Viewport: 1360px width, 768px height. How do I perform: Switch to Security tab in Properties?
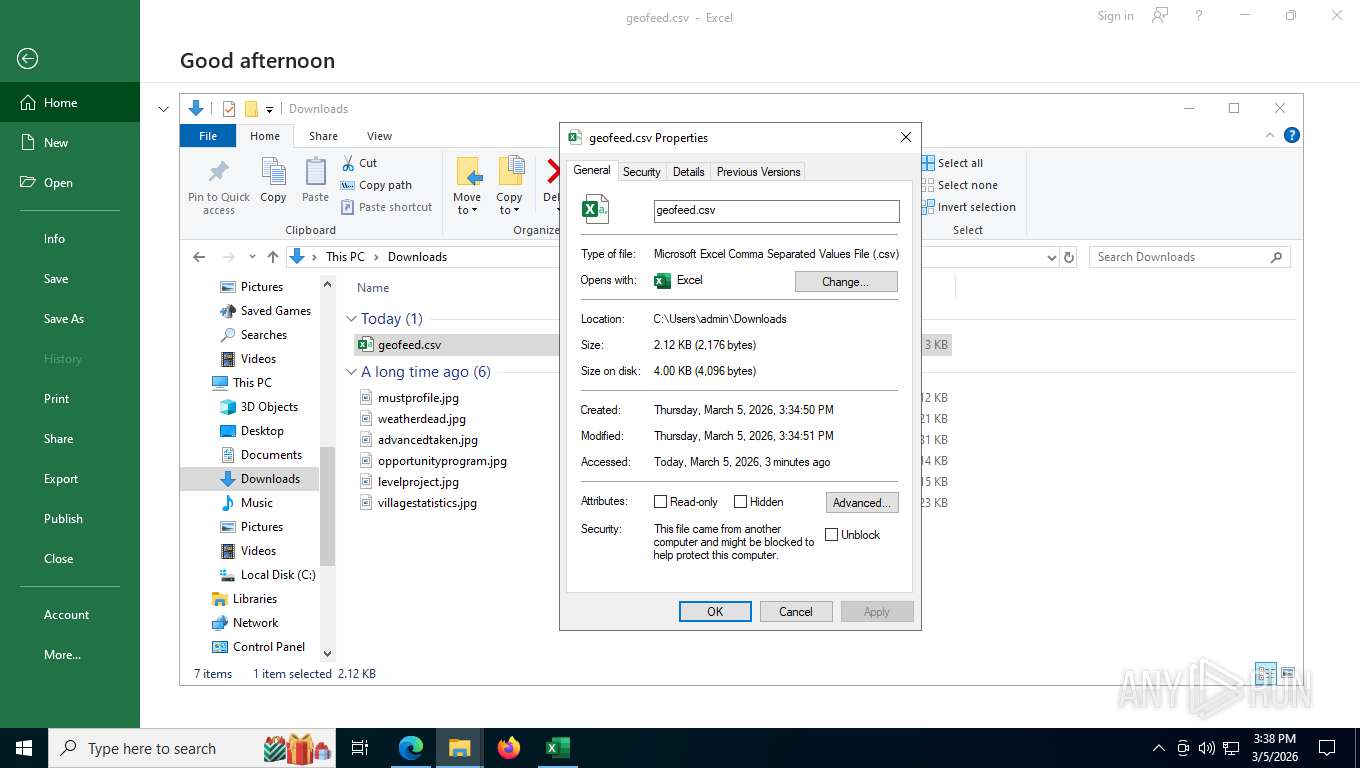pyautogui.click(x=641, y=172)
